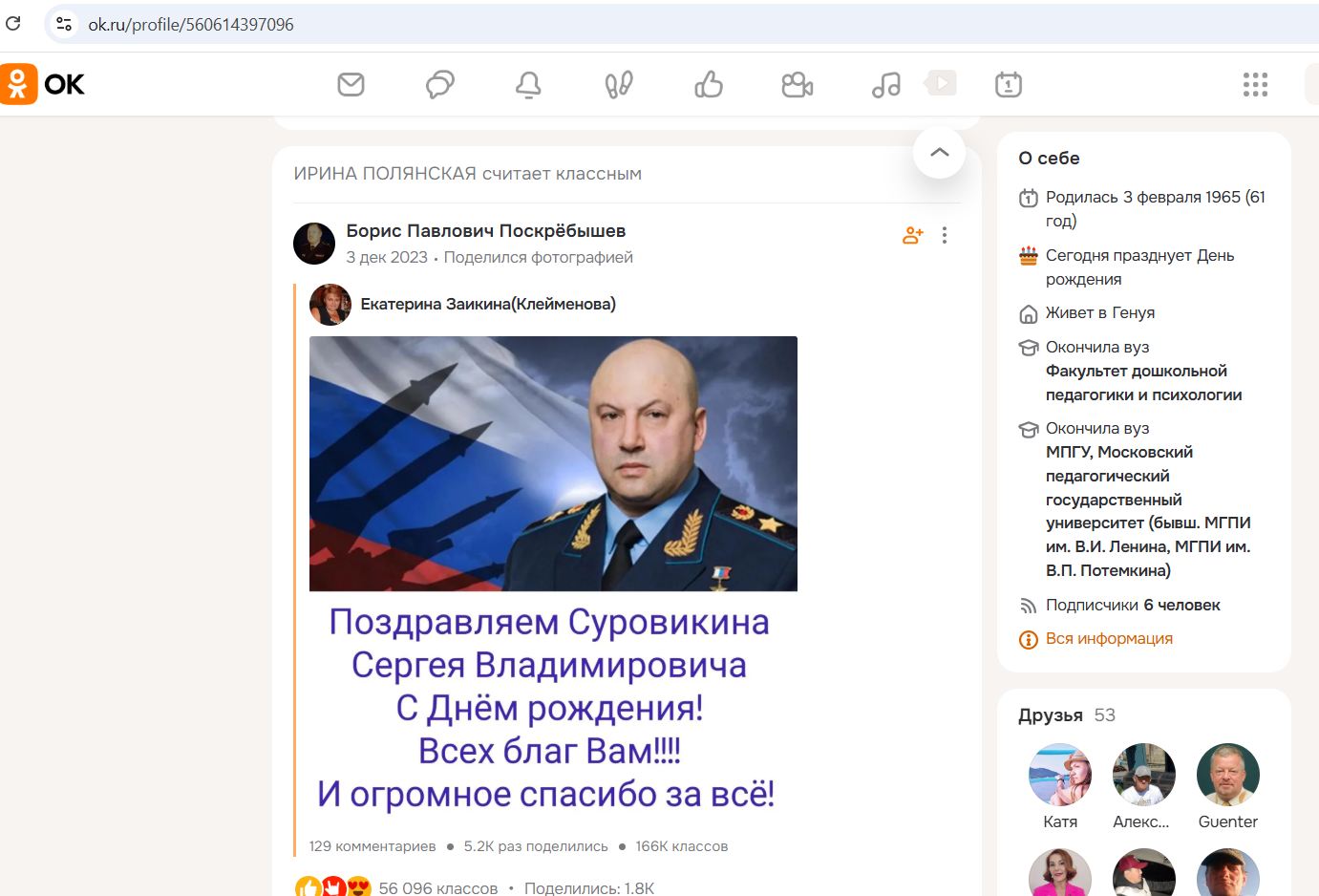This screenshot has height=896, width=1319.
Task: Click the up-chevron scroll-to-top button
Action: click(x=939, y=152)
